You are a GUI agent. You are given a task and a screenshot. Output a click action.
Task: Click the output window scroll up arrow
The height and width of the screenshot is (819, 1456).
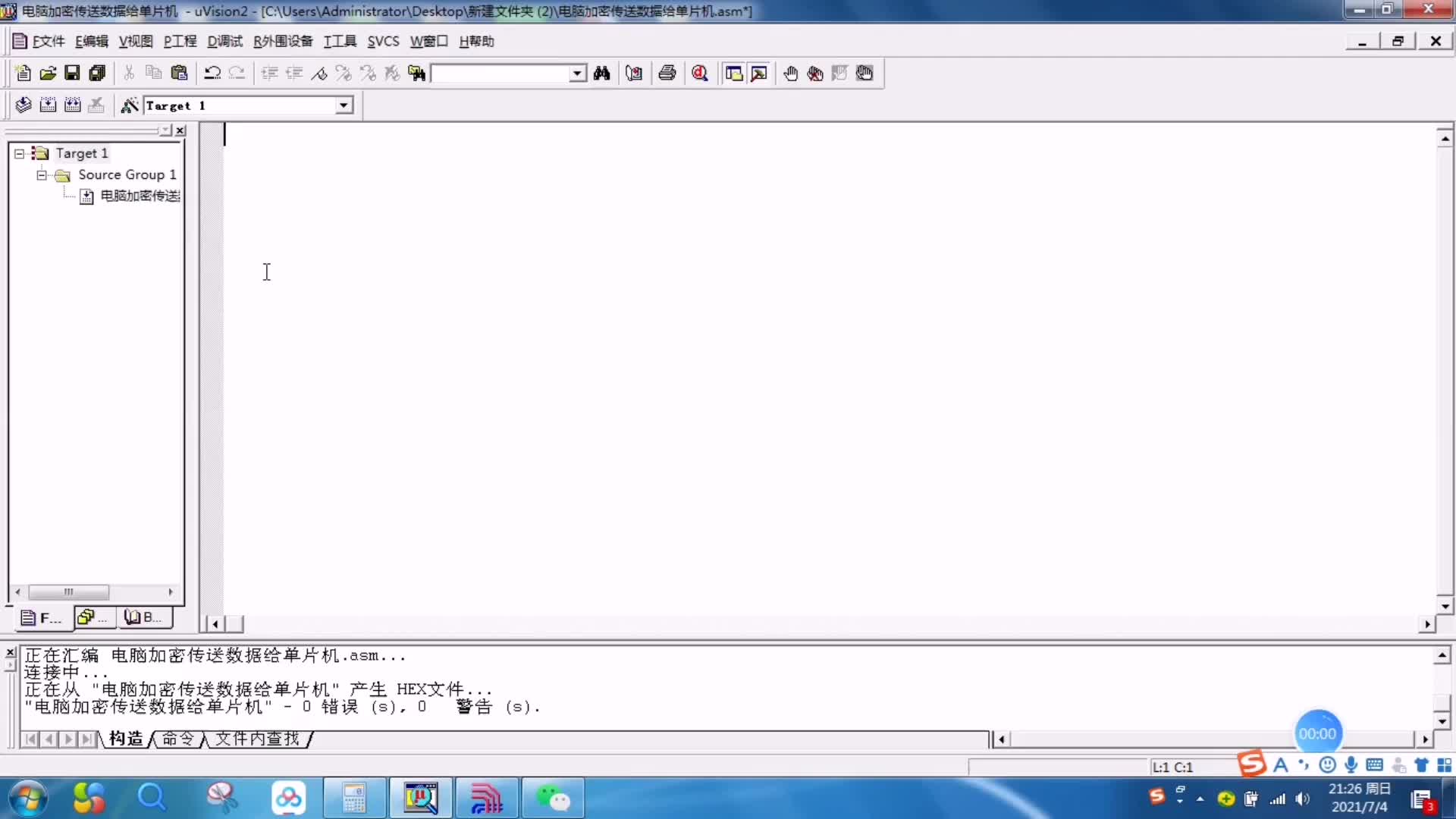pyautogui.click(x=1442, y=655)
